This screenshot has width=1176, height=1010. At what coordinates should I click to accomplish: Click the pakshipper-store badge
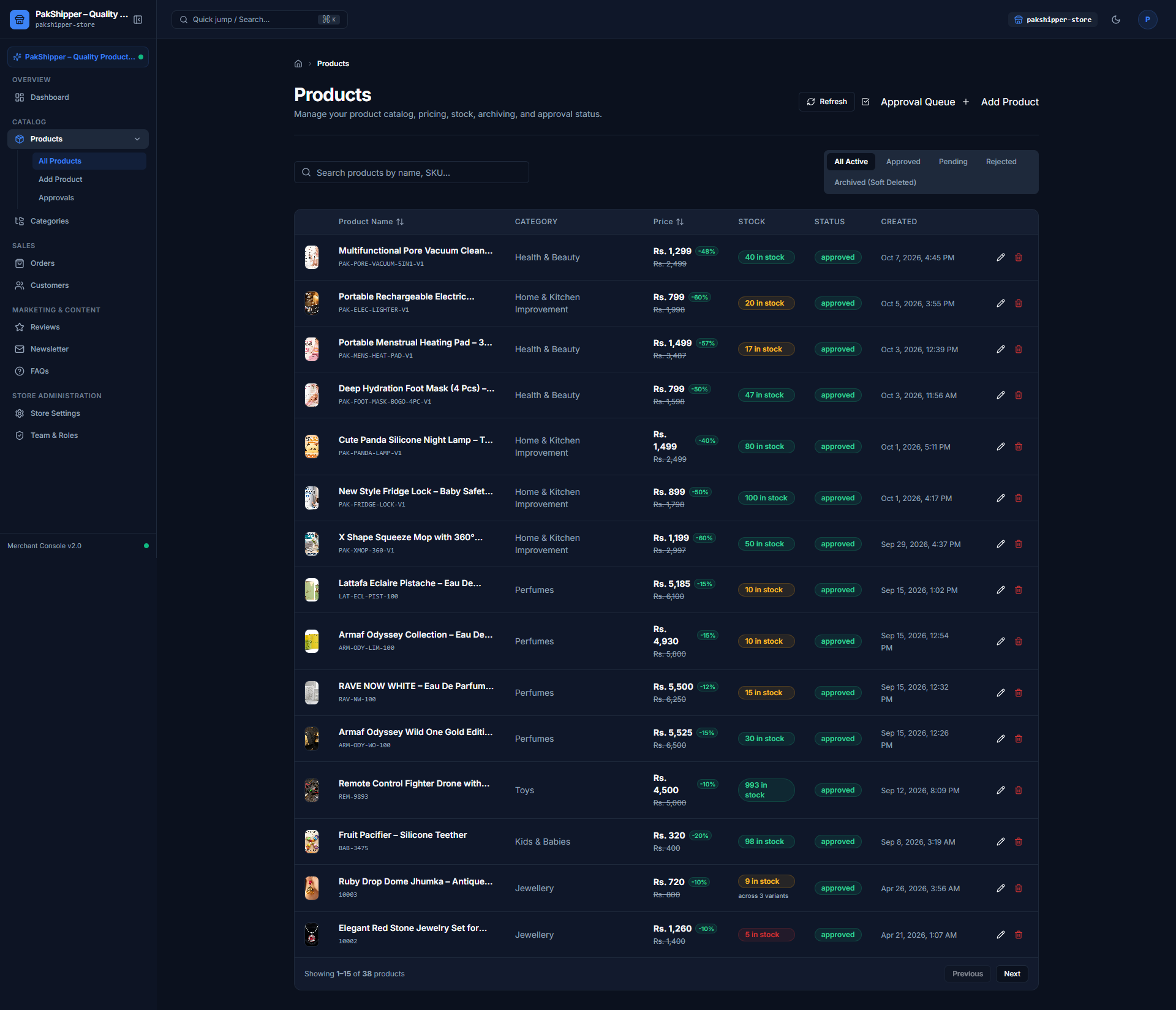tap(1052, 20)
